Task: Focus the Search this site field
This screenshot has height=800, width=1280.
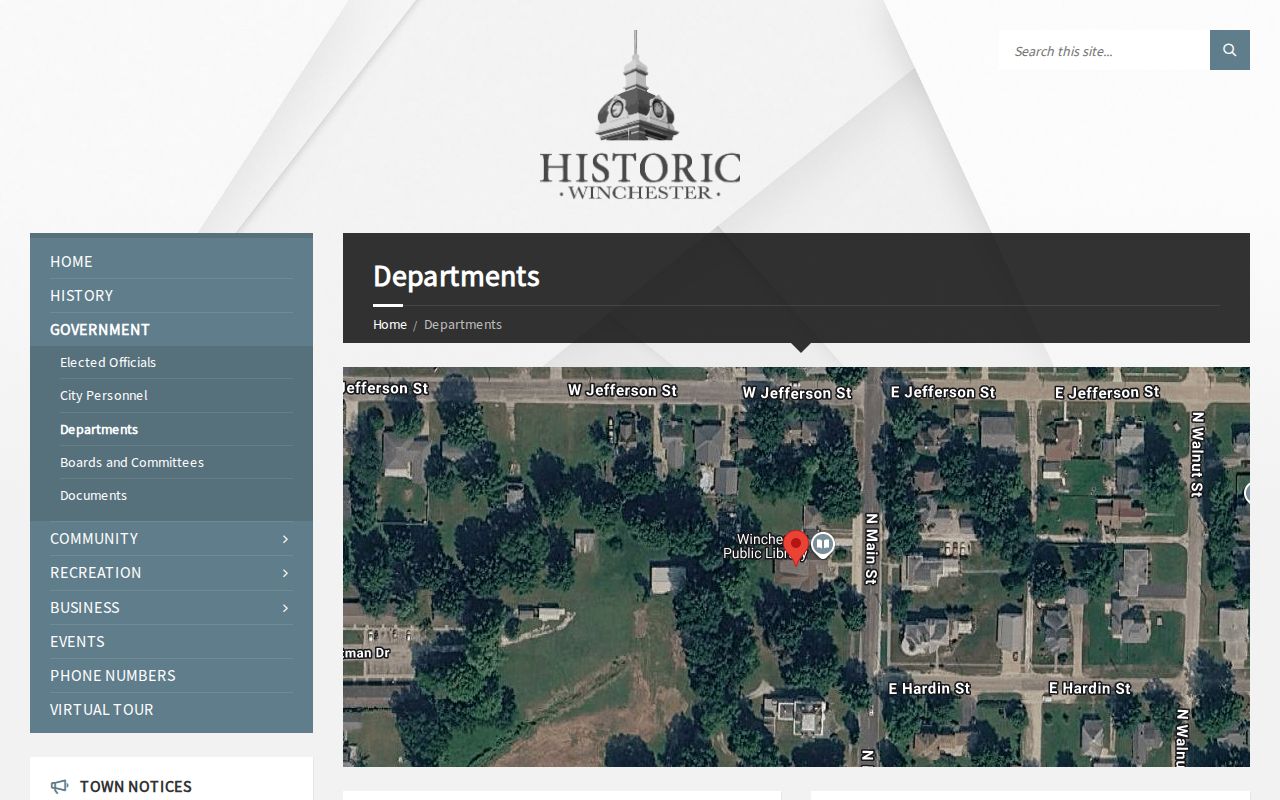Action: click(x=1104, y=50)
